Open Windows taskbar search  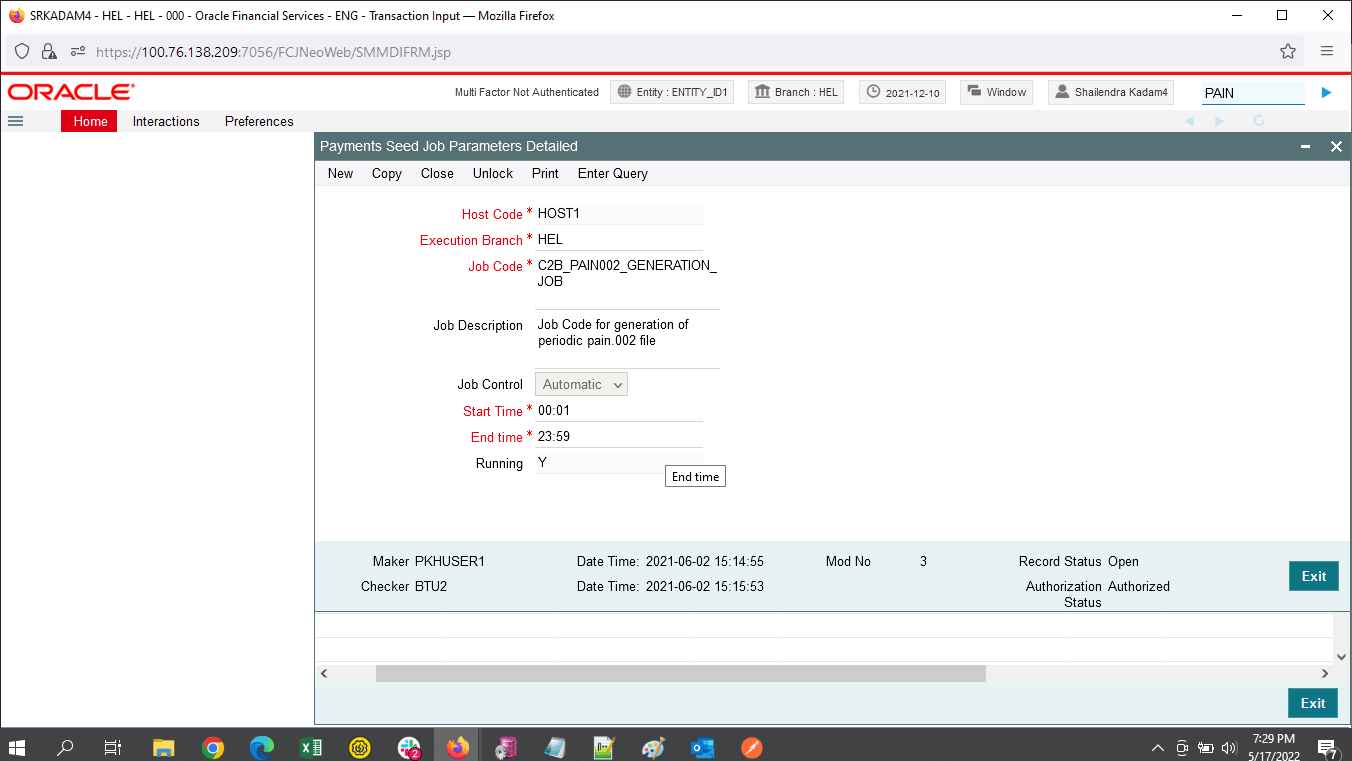[x=65, y=747]
